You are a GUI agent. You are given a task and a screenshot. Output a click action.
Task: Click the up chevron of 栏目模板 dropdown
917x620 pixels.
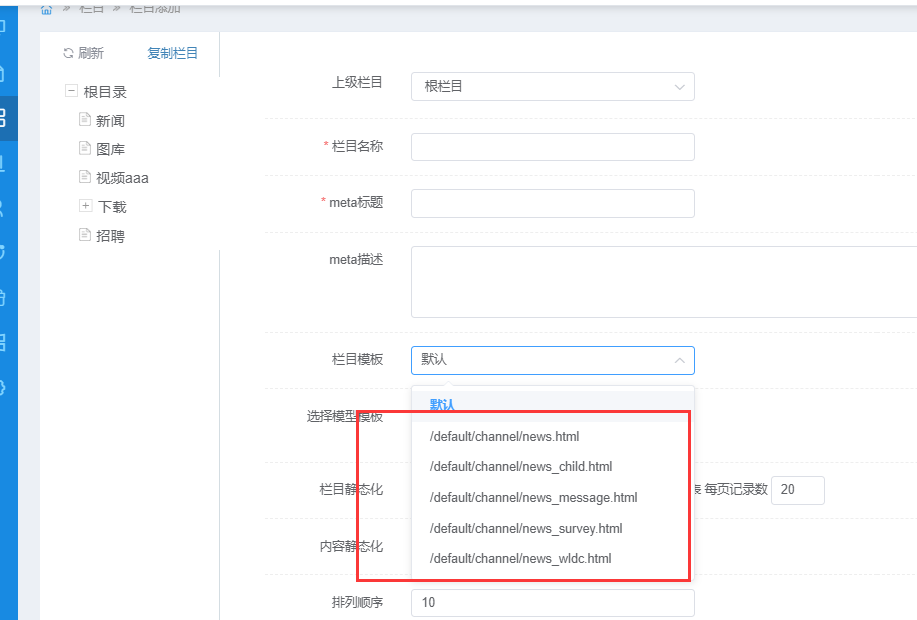tap(680, 360)
